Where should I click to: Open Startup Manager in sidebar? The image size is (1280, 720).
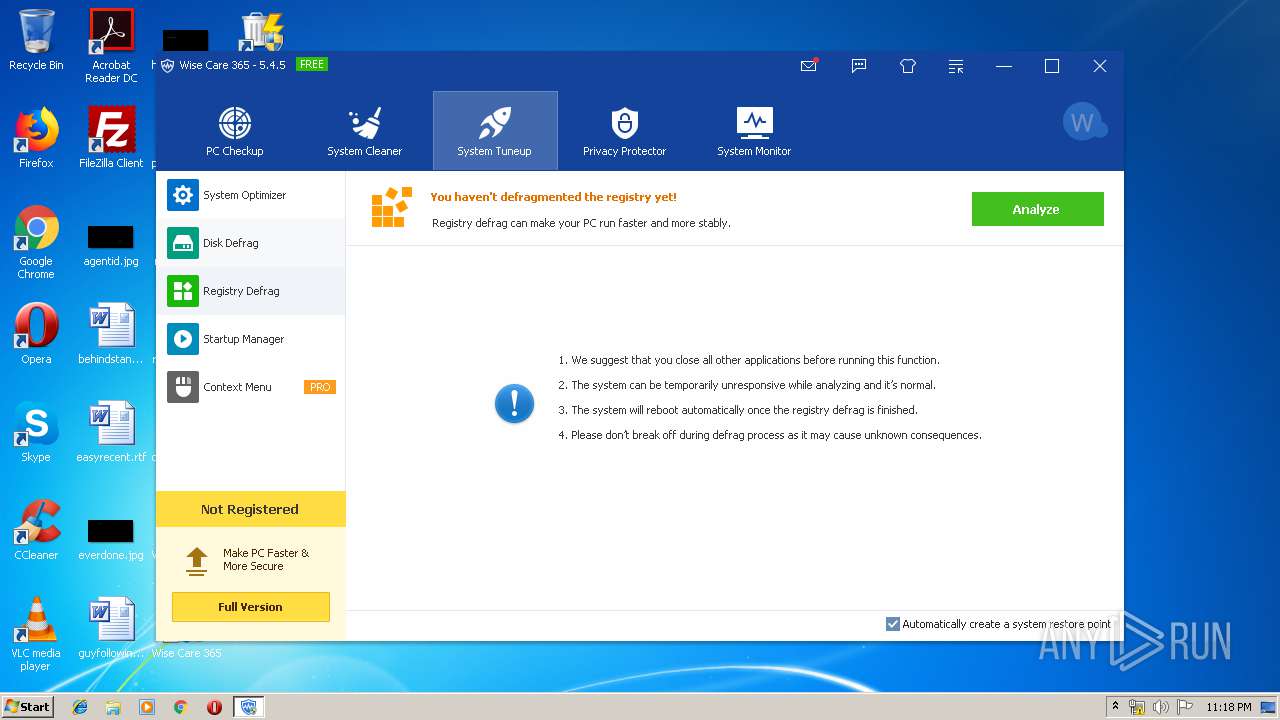tap(251, 339)
